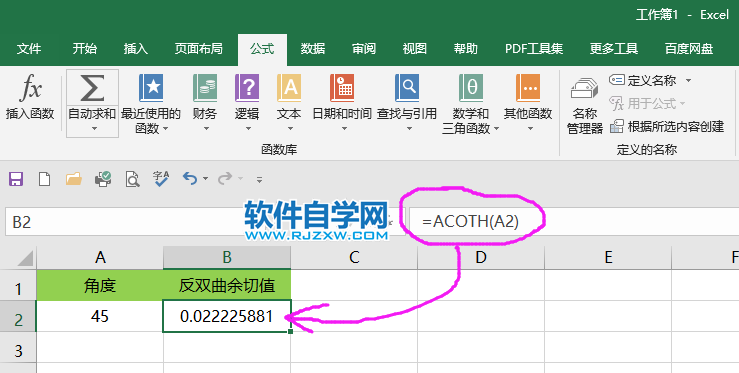
Task: Run the spelling check icon
Action: tap(161, 179)
